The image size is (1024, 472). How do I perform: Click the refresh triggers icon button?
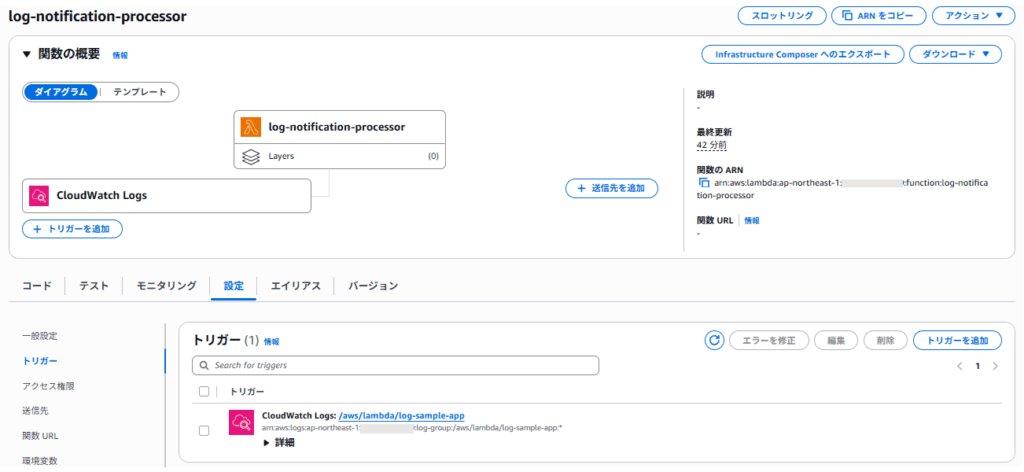pyautogui.click(x=714, y=340)
